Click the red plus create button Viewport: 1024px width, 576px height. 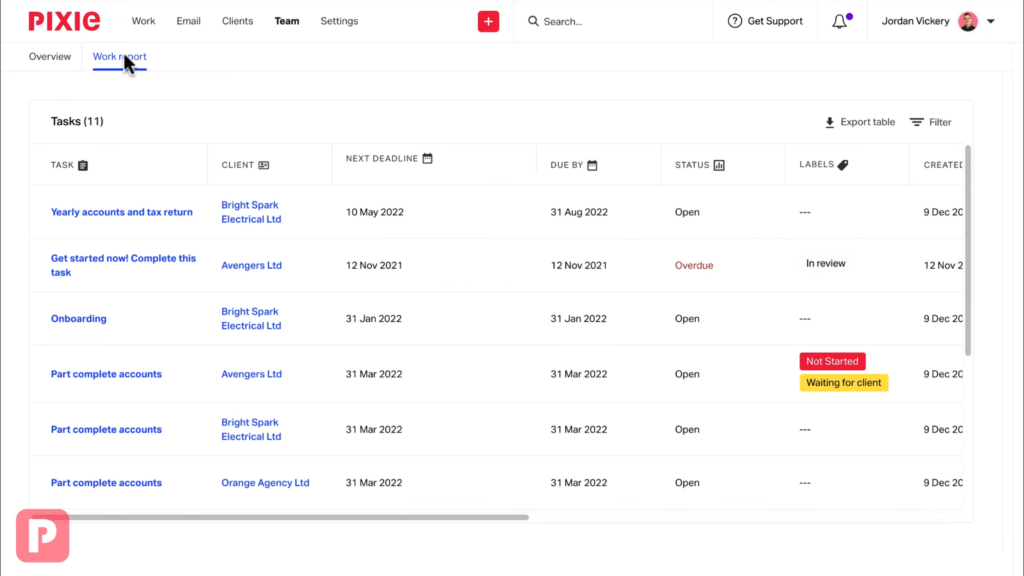point(488,22)
